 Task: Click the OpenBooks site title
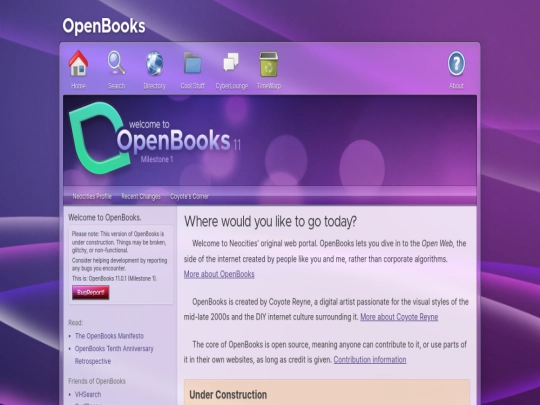pyautogui.click(x=104, y=26)
